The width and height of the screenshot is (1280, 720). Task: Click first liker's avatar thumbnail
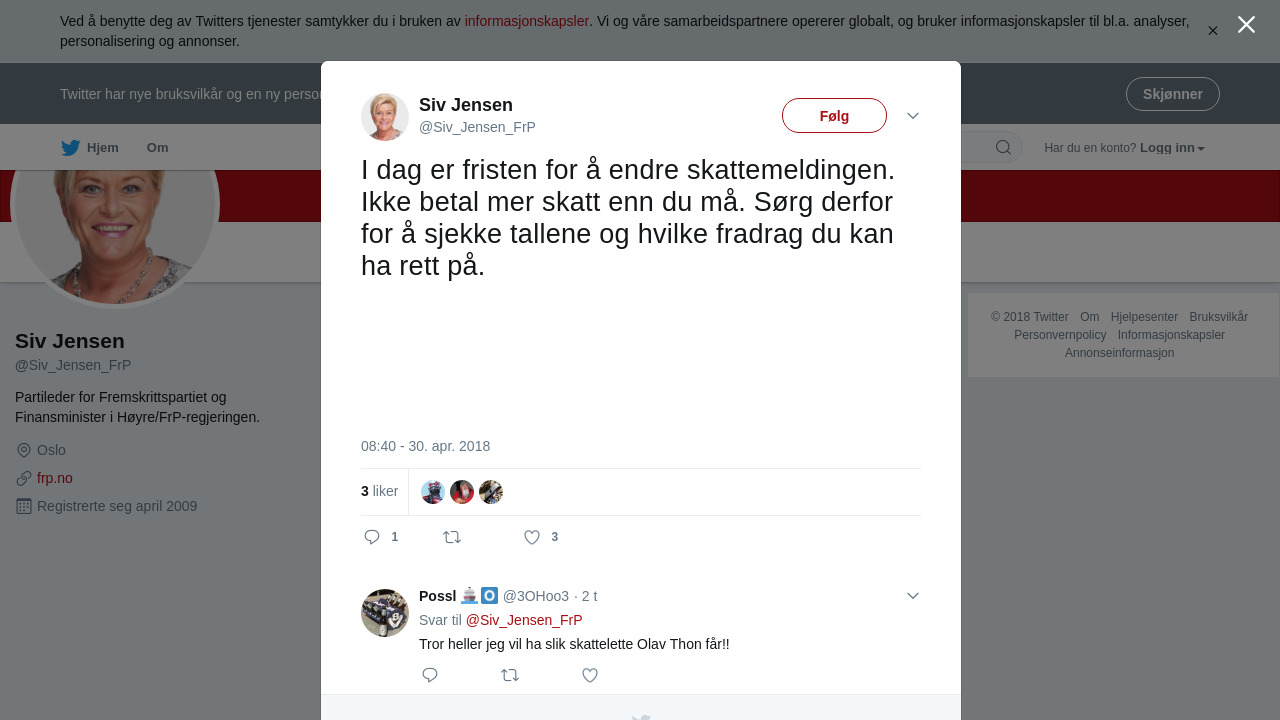tap(433, 492)
